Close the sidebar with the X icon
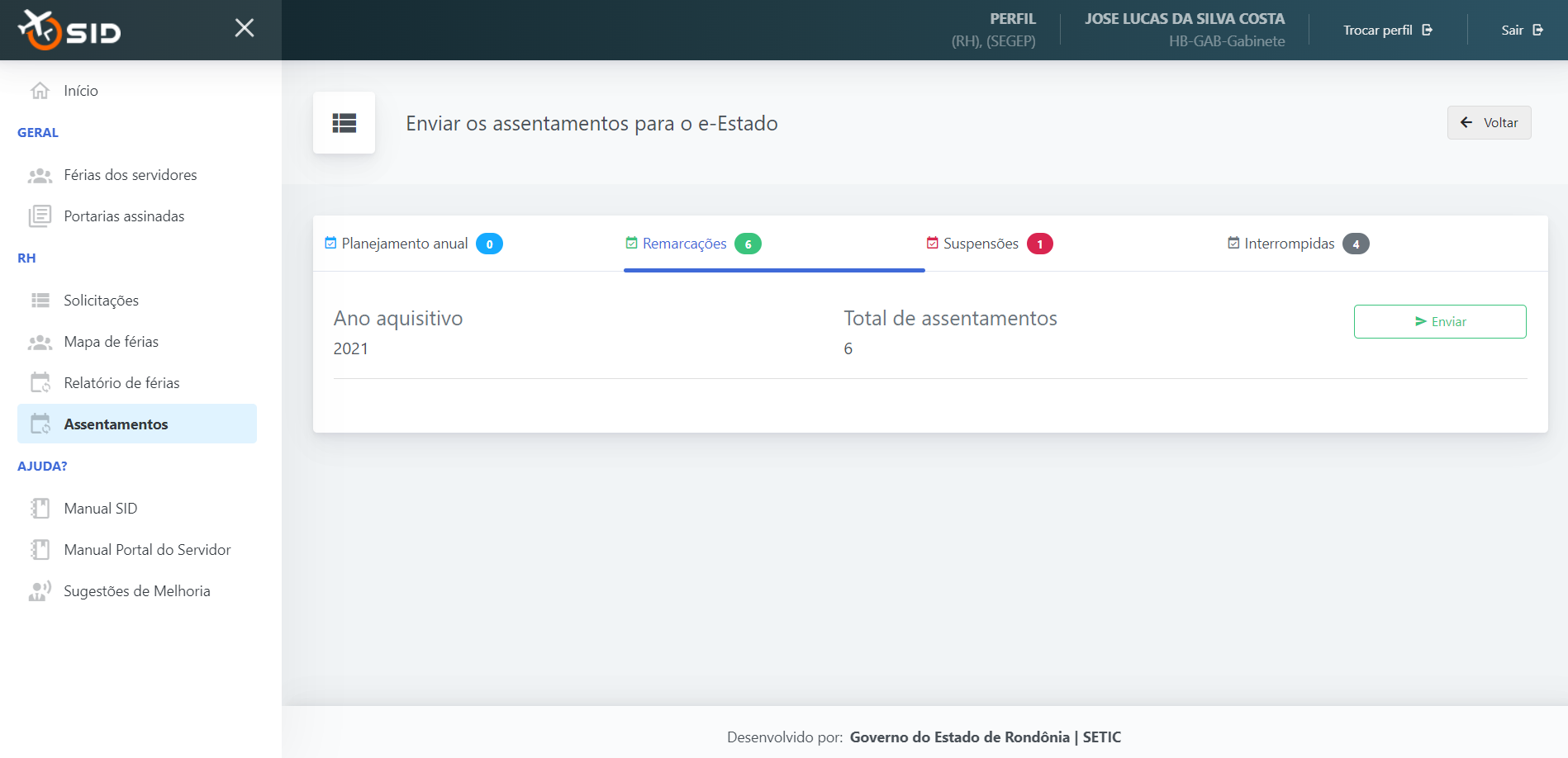 point(245,28)
